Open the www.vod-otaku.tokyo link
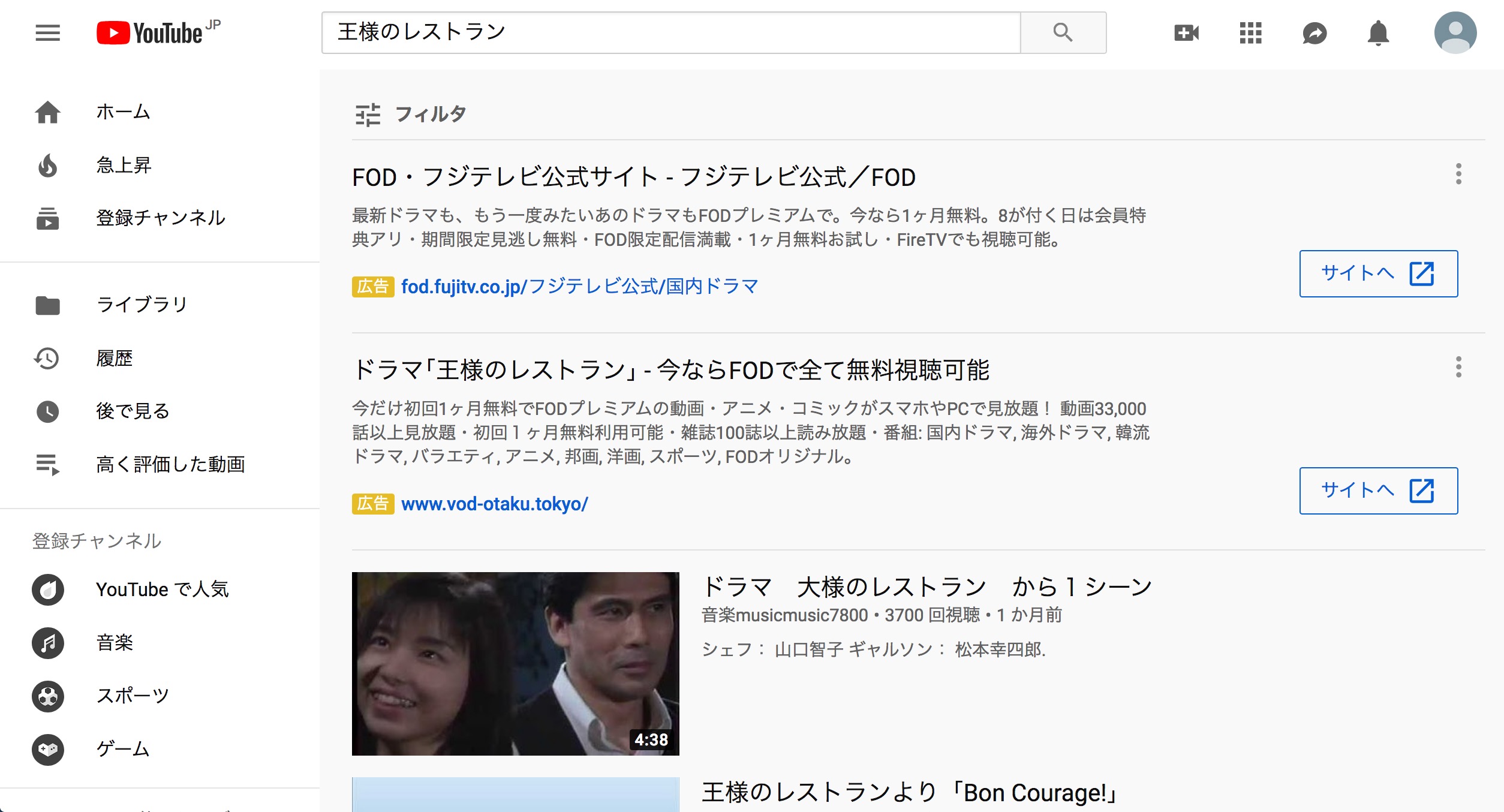Viewport: 1504px width, 812px height. [x=494, y=504]
